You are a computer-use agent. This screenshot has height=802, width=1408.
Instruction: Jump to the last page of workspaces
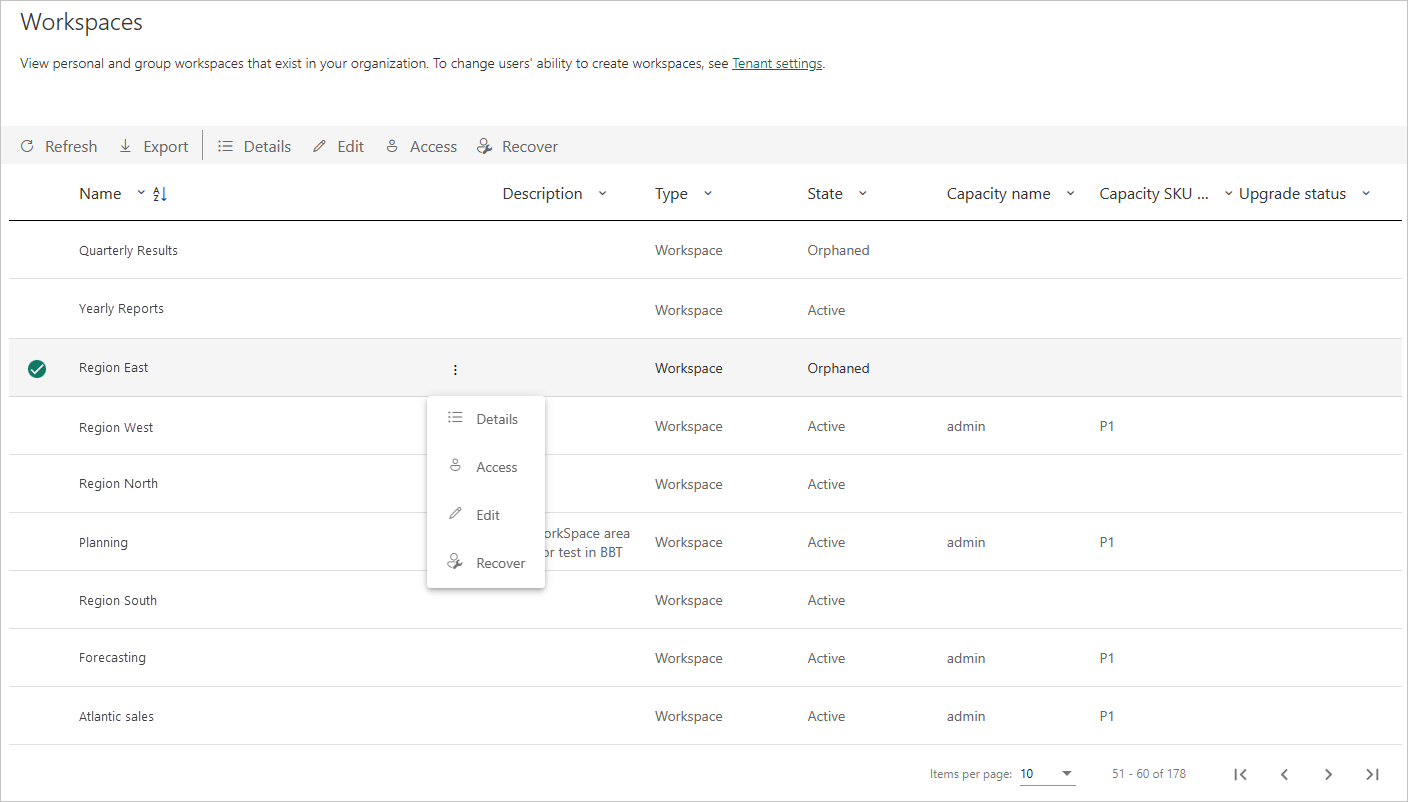[1372, 774]
